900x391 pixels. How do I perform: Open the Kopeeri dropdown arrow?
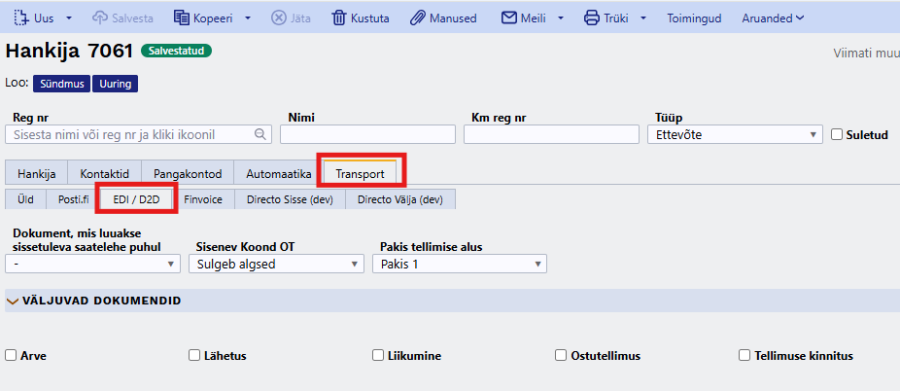coord(247,18)
